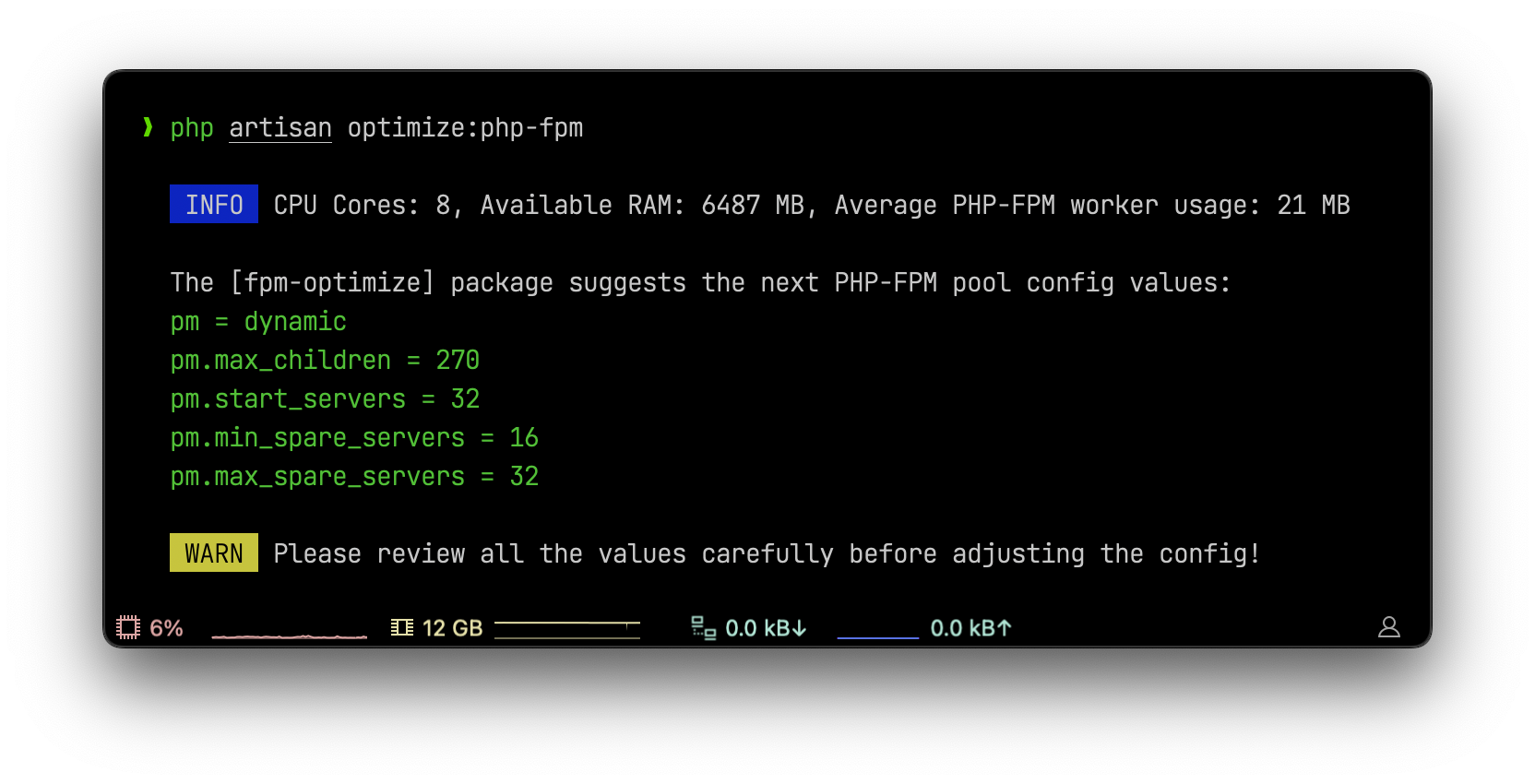The image size is (1535, 784).
Task: Click the pm.min_spare_servers = 16 line
Action: 354,438
